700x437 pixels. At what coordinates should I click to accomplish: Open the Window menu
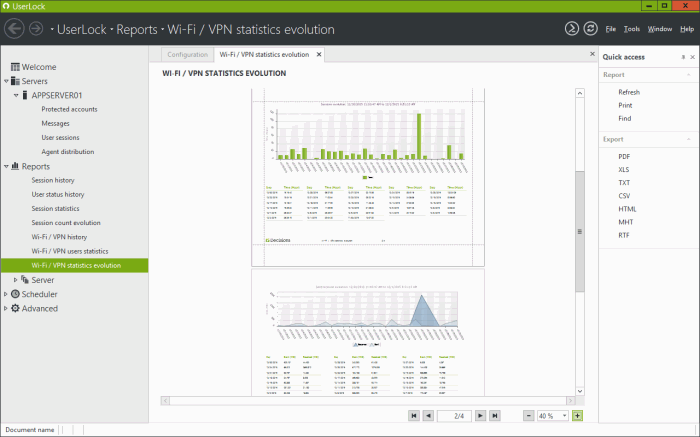(x=660, y=29)
